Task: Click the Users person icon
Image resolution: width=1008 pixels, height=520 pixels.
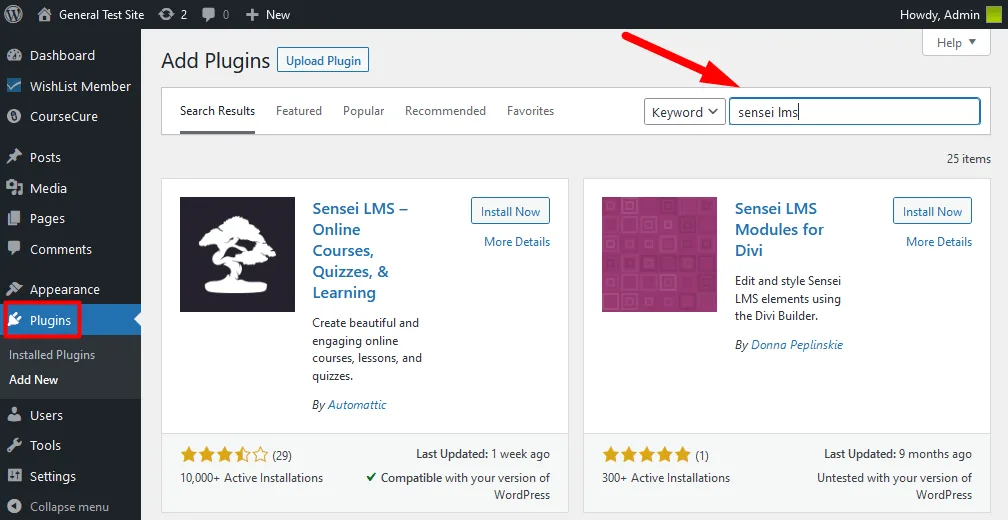Action: pyautogui.click(x=14, y=415)
